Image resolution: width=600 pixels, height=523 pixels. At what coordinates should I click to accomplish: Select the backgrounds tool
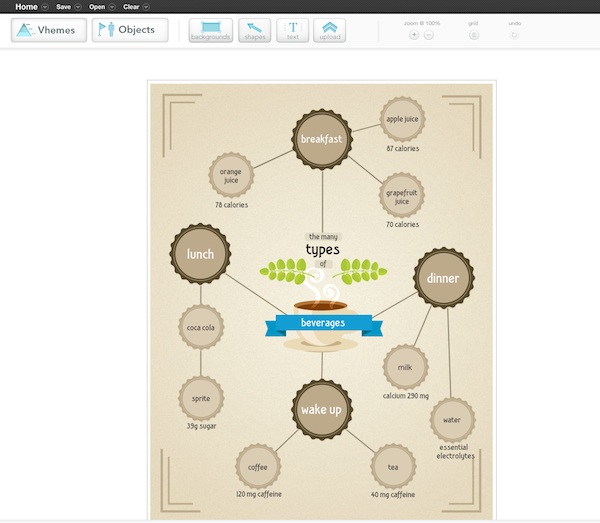(210, 30)
